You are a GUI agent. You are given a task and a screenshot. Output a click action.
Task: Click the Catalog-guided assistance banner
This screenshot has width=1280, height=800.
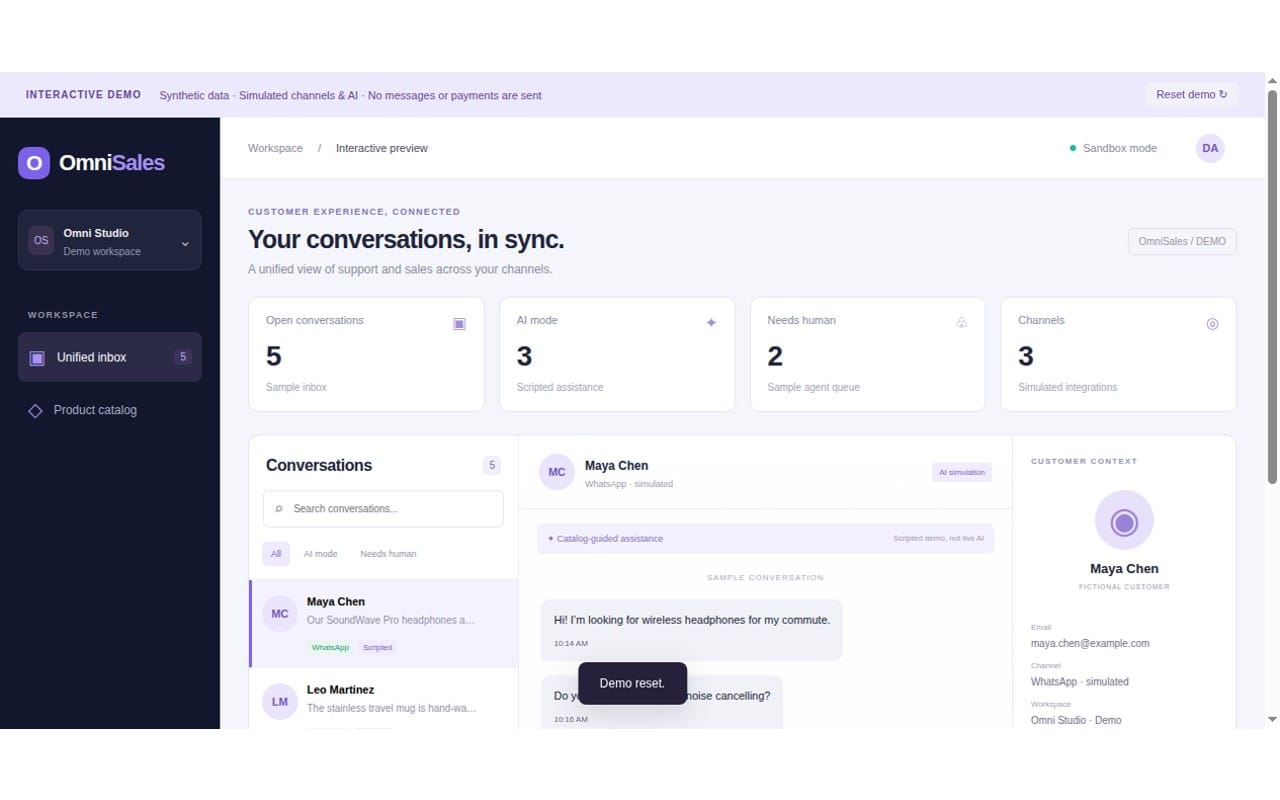765,539
